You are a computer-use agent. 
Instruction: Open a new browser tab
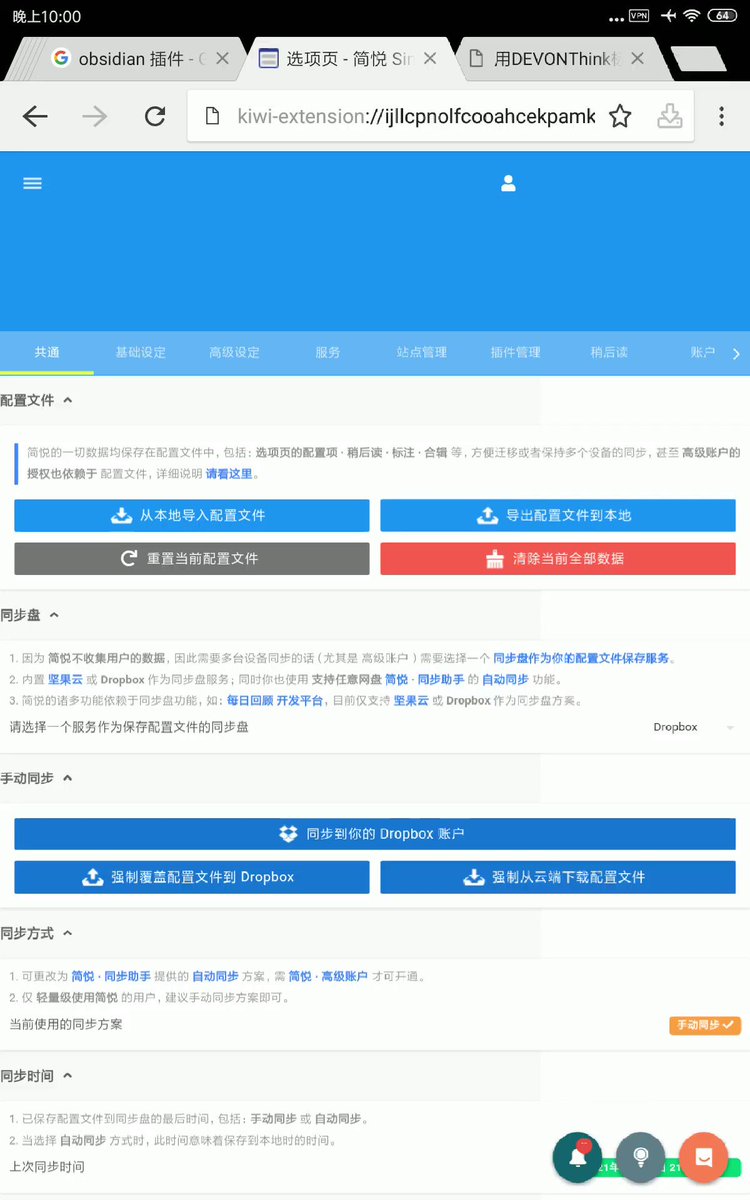(698, 59)
